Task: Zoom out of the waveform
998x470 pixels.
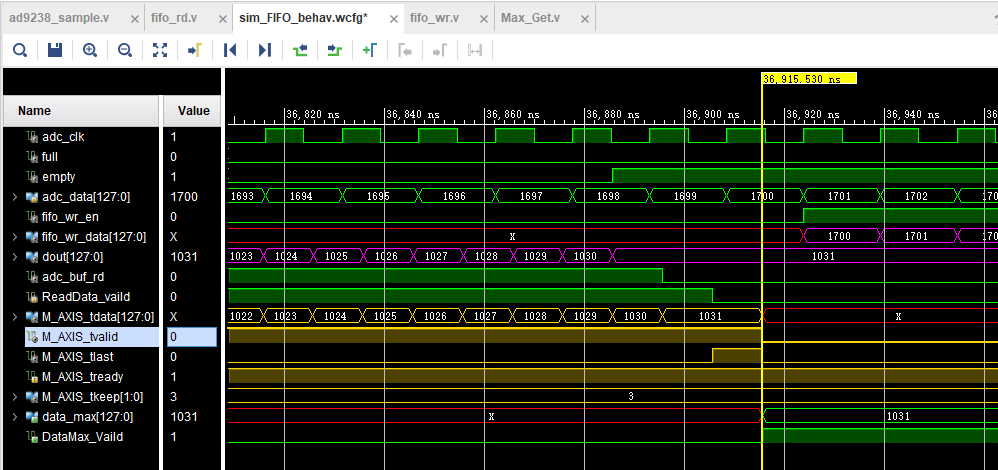Action: pyautogui.click(x=125, y=50)
